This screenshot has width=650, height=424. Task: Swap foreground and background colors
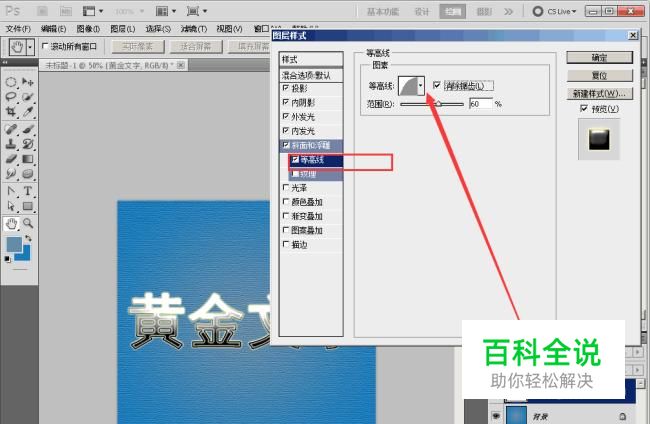[28, 238]
